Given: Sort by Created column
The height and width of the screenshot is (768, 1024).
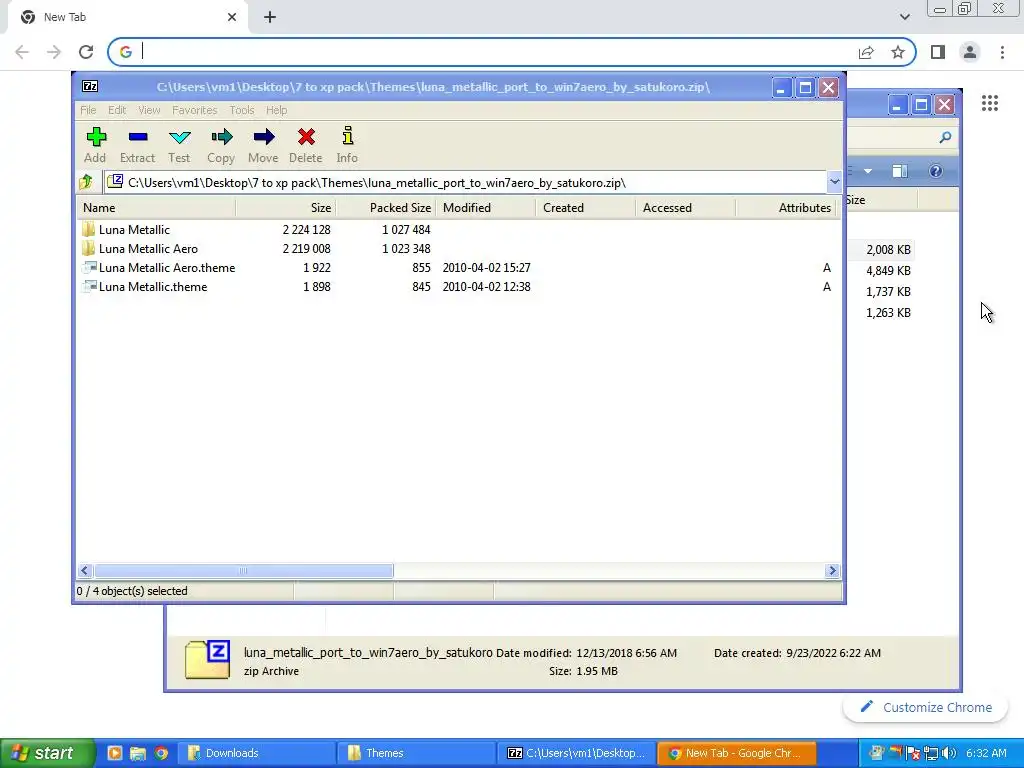Looking at the screenshot, I should (586, 208).
